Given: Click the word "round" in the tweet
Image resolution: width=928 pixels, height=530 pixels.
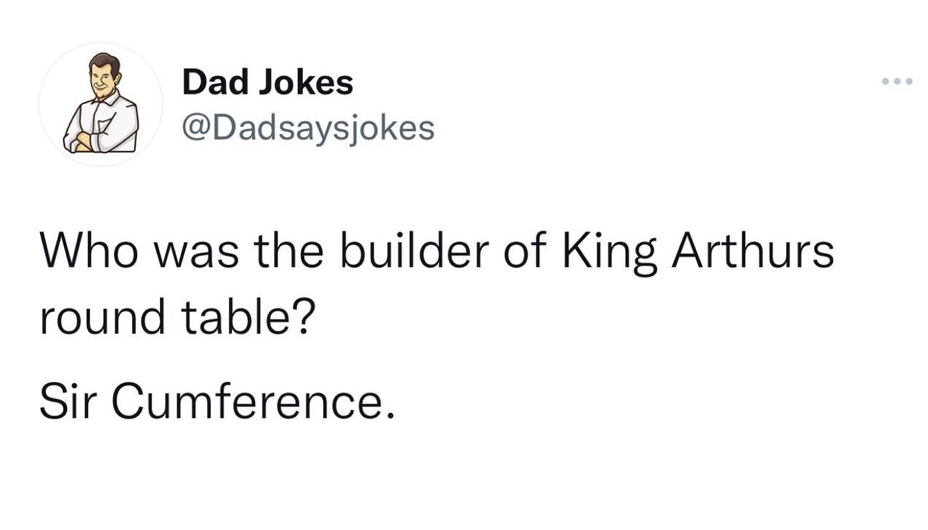Looking at the screenshot, I should coord(102,316).
